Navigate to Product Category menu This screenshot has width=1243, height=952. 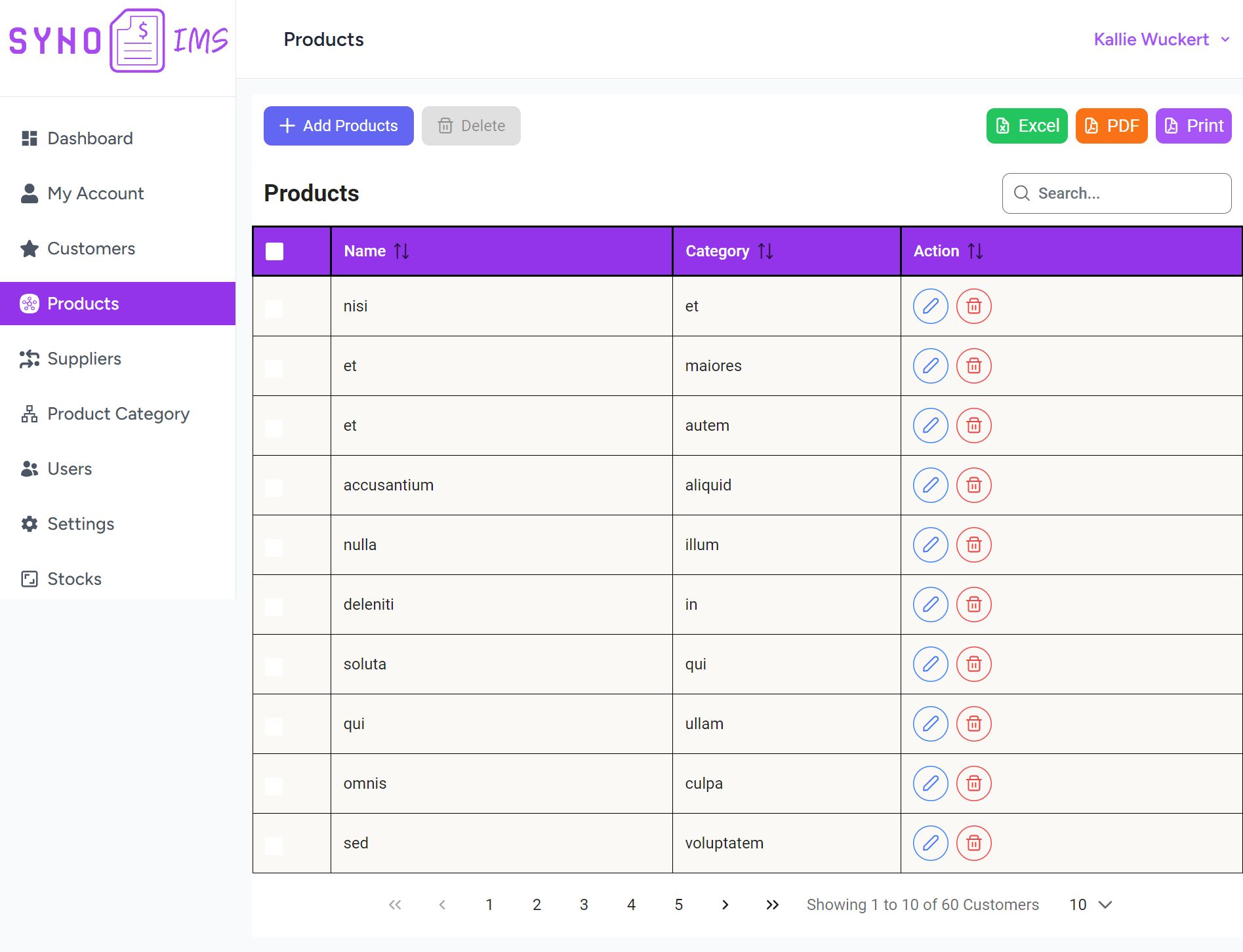[x=118, y=414]
